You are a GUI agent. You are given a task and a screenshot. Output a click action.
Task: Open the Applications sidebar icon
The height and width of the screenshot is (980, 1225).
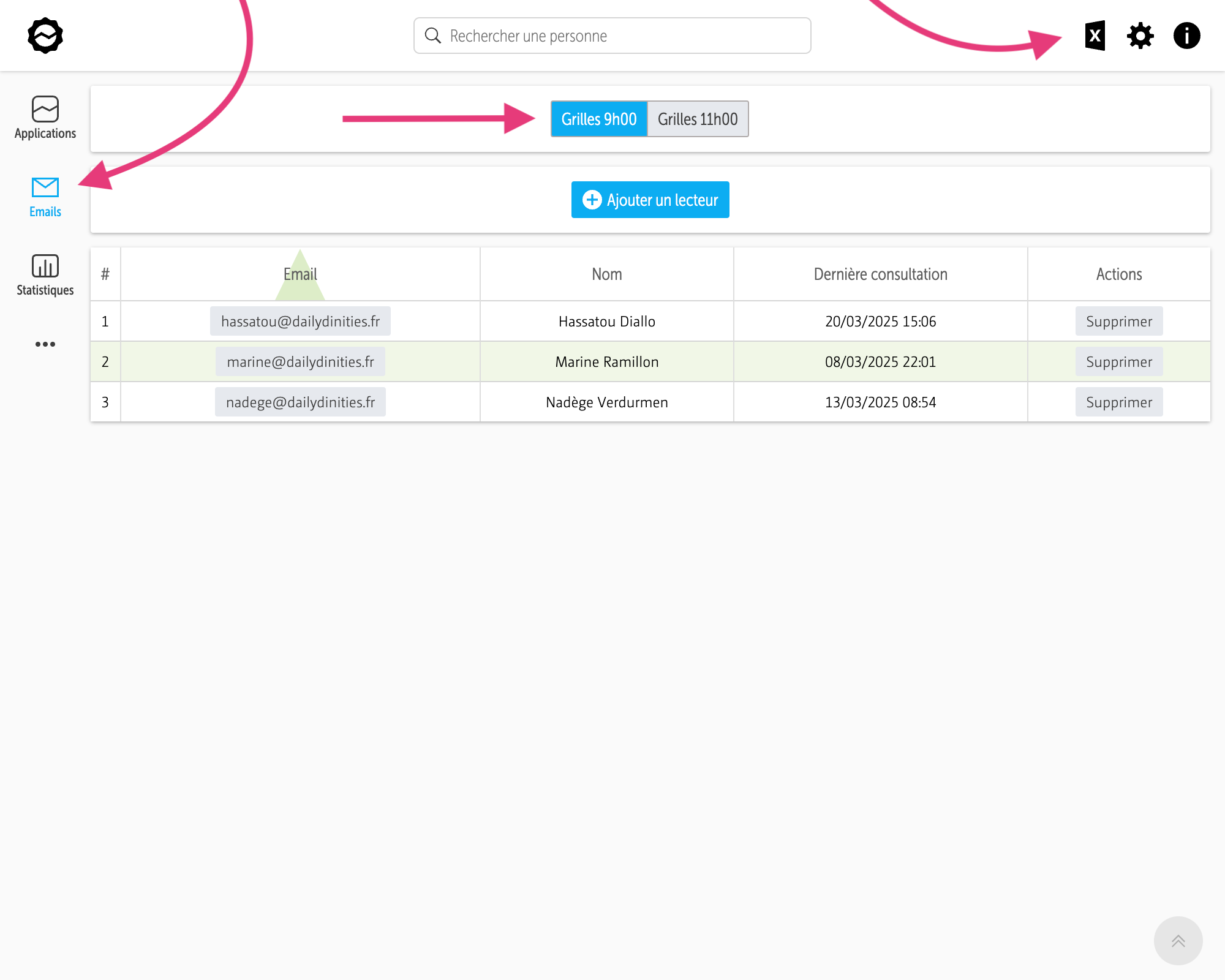(x=45, y=118)
